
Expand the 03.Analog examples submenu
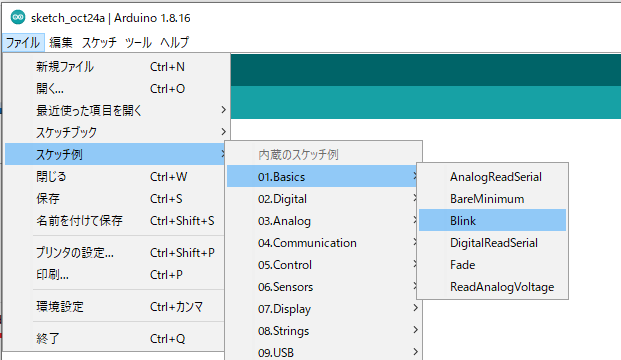323,221
